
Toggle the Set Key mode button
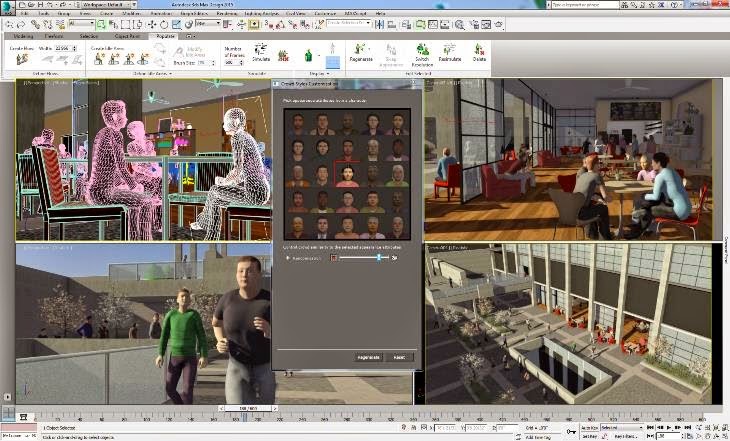point(589,436)
